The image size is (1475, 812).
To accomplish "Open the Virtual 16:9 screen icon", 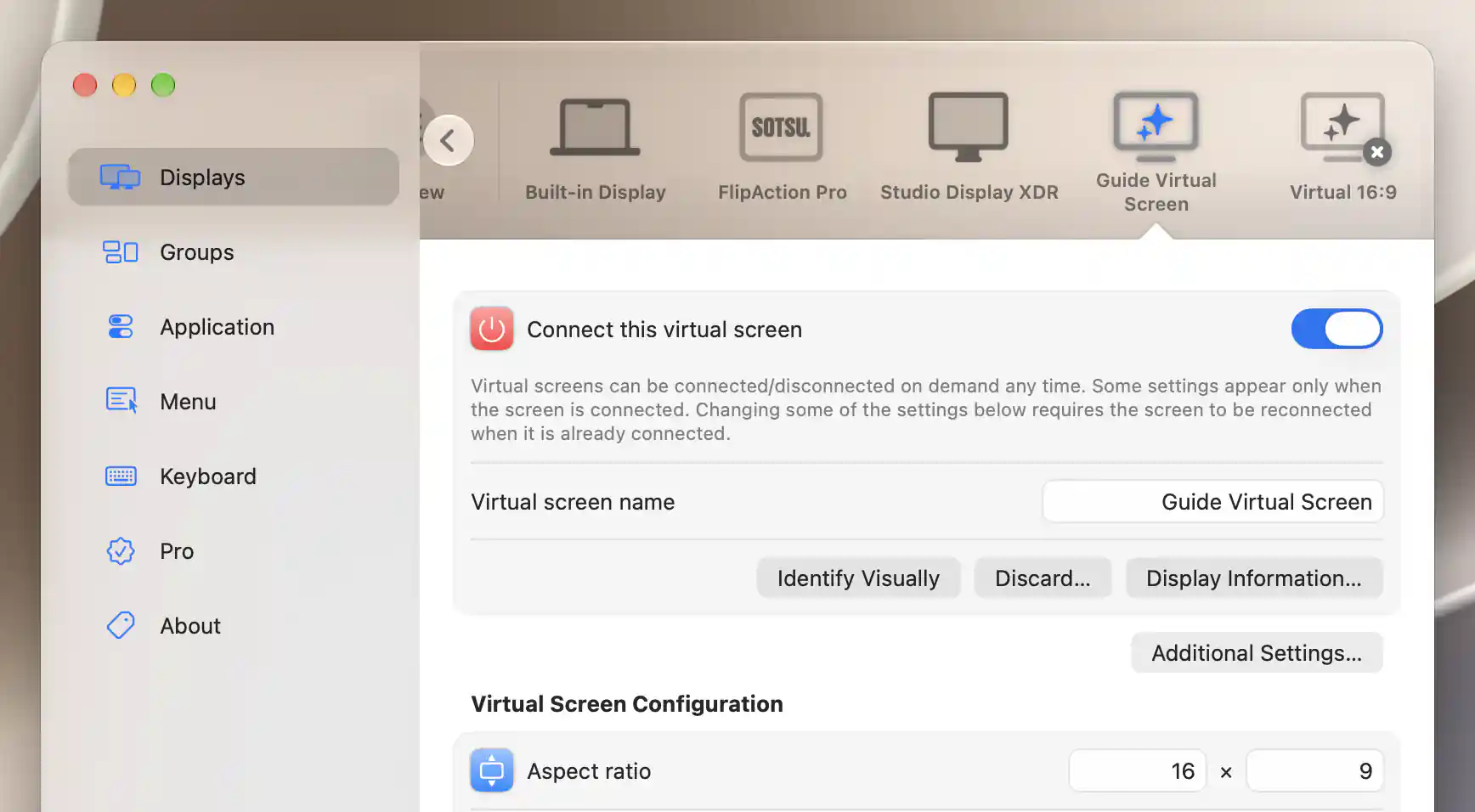I will tap(1342, 127).
